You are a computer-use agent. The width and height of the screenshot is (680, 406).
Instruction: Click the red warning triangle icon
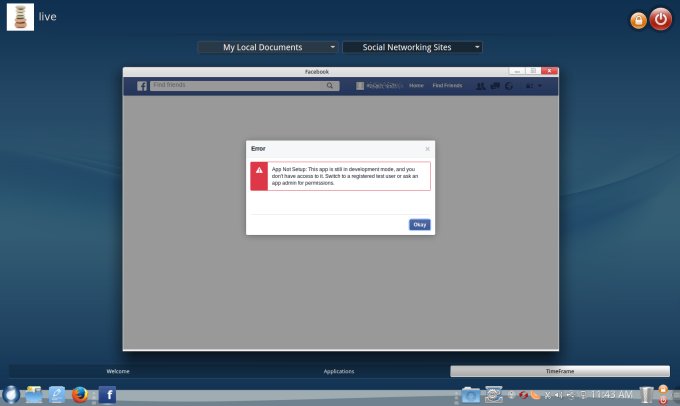259,170
